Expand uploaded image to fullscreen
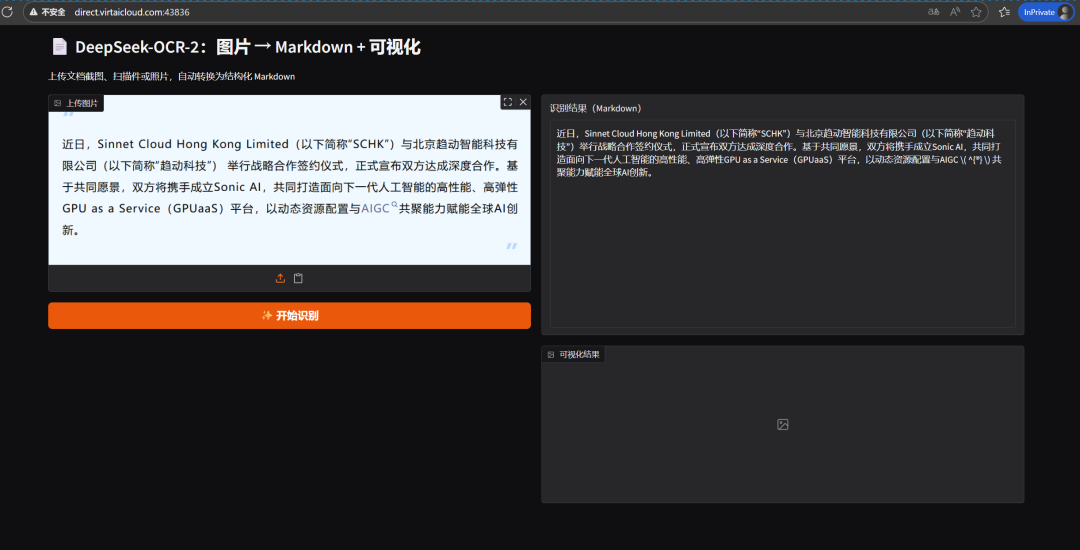 [x=508, y=102]
